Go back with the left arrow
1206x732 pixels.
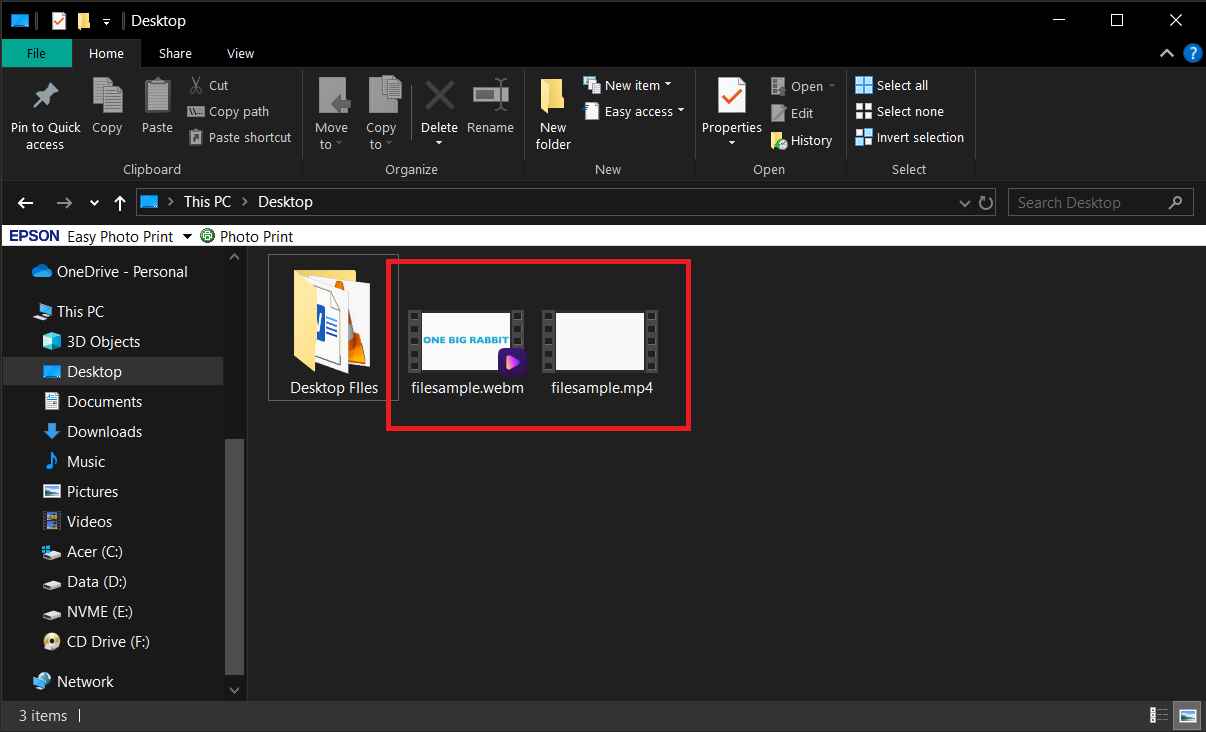[26, 203]
